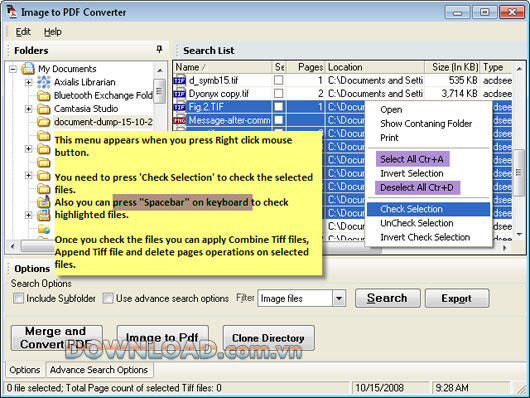The image size is (530, 398).
Task: Click the 10/15/2008 status bar date
Action: click(380, 388)
